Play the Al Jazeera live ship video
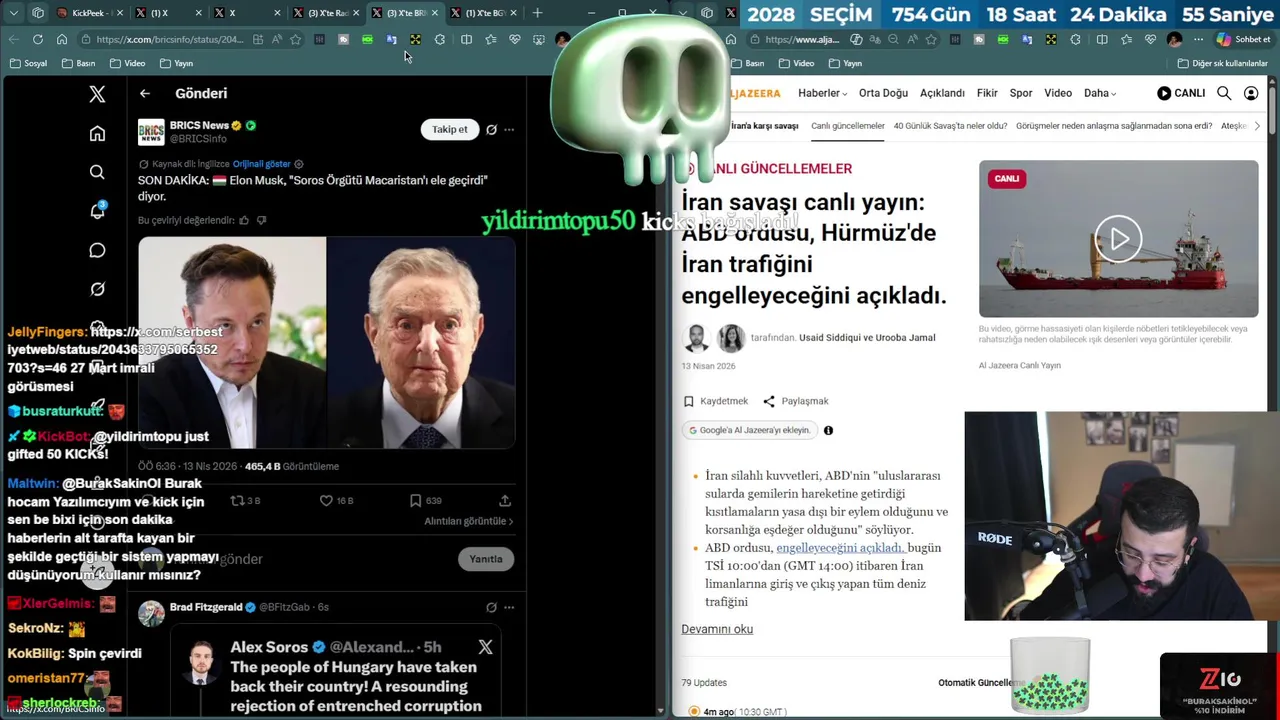 (1118, 239)
